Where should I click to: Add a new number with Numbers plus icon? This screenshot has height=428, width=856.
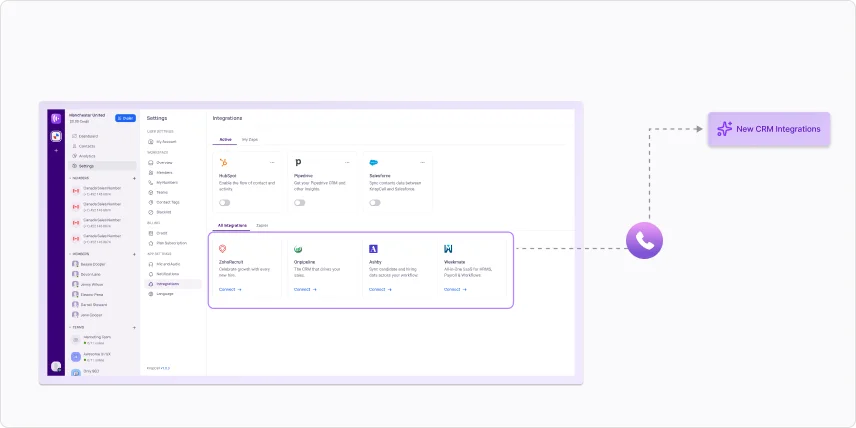tap(134, 178)
